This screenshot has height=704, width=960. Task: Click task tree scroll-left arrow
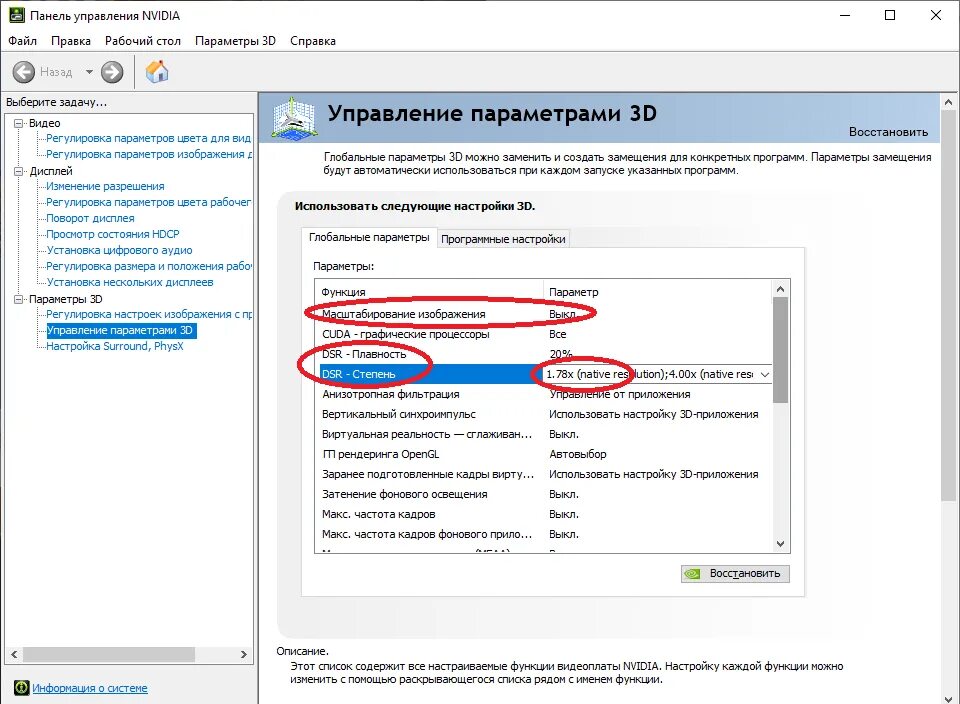(x=14, y=654)
